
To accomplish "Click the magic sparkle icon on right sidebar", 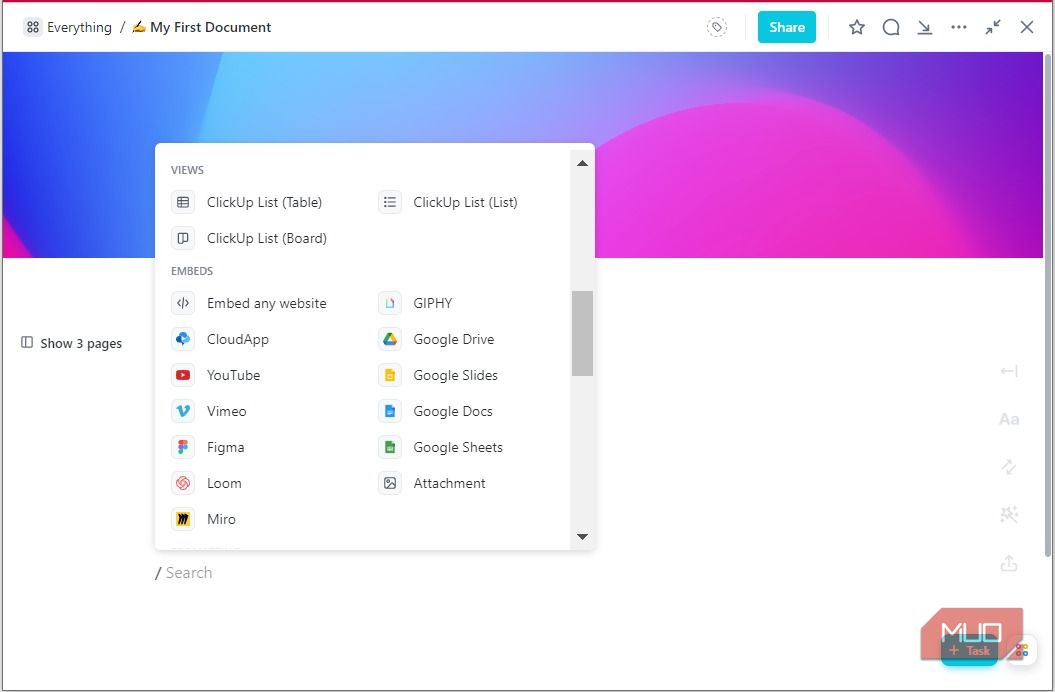I will 1009,515.
